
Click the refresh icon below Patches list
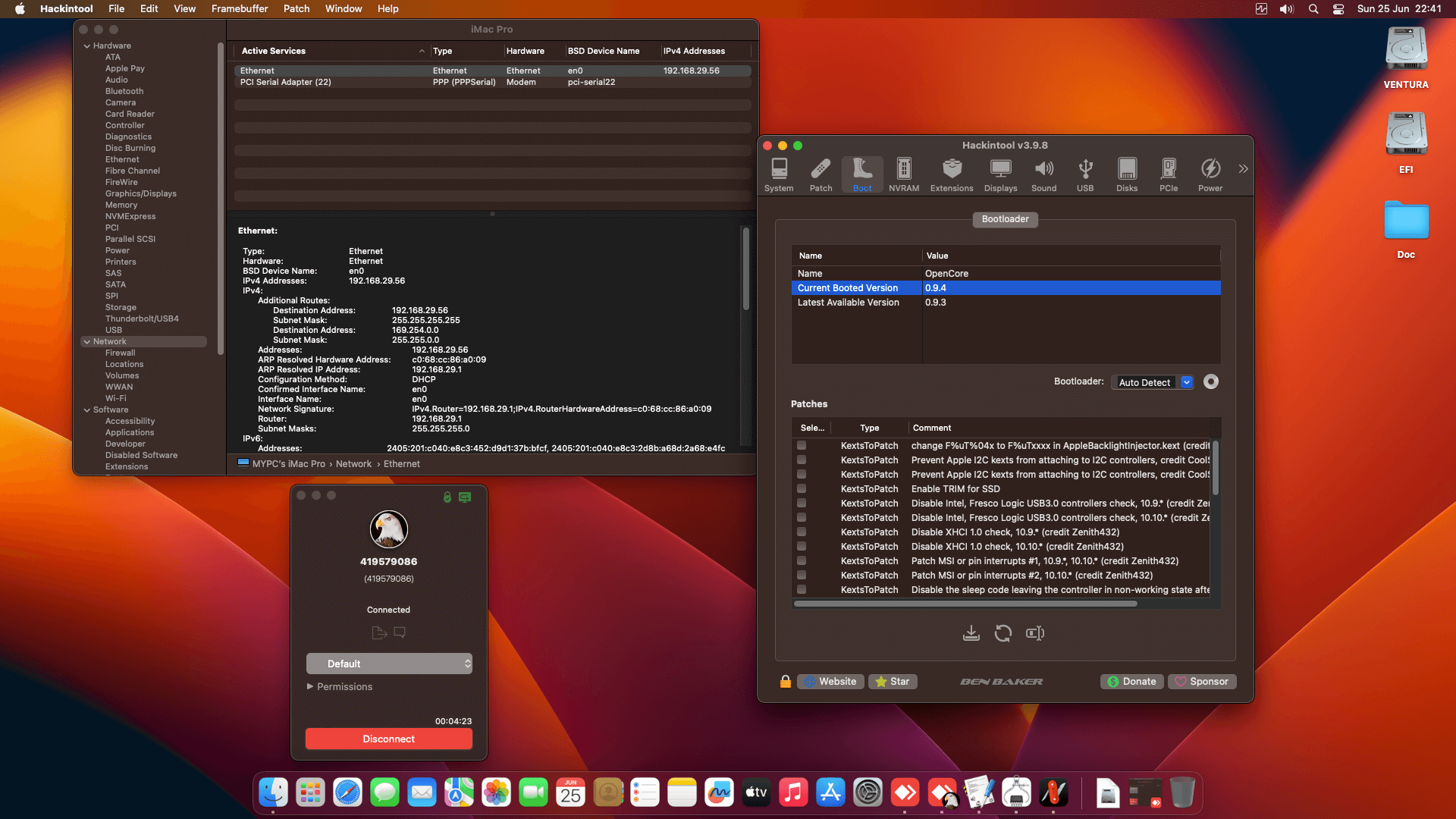1003,633
